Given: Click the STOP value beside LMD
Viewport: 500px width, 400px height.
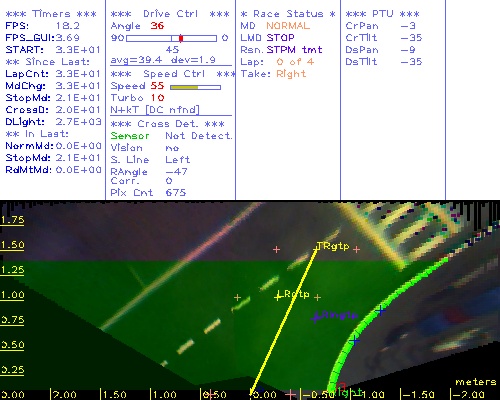Looking at the screenshot, I should (280, 38).
